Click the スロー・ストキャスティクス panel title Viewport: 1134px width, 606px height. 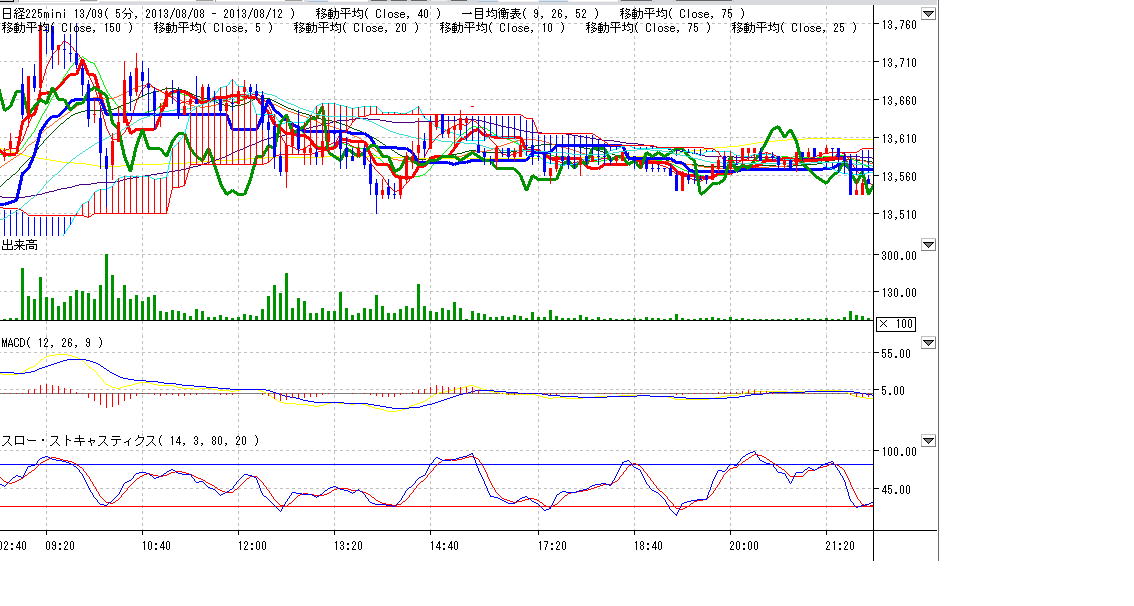pos(130,440)
